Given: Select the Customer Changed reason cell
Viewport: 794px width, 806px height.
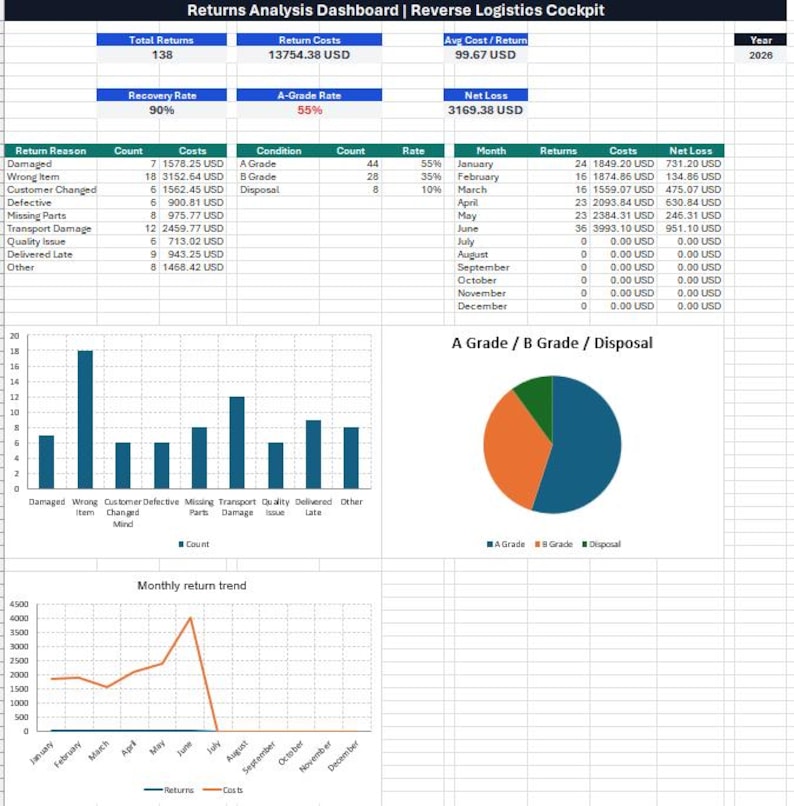Looking at the screenshot, I should tap(50, 189).
